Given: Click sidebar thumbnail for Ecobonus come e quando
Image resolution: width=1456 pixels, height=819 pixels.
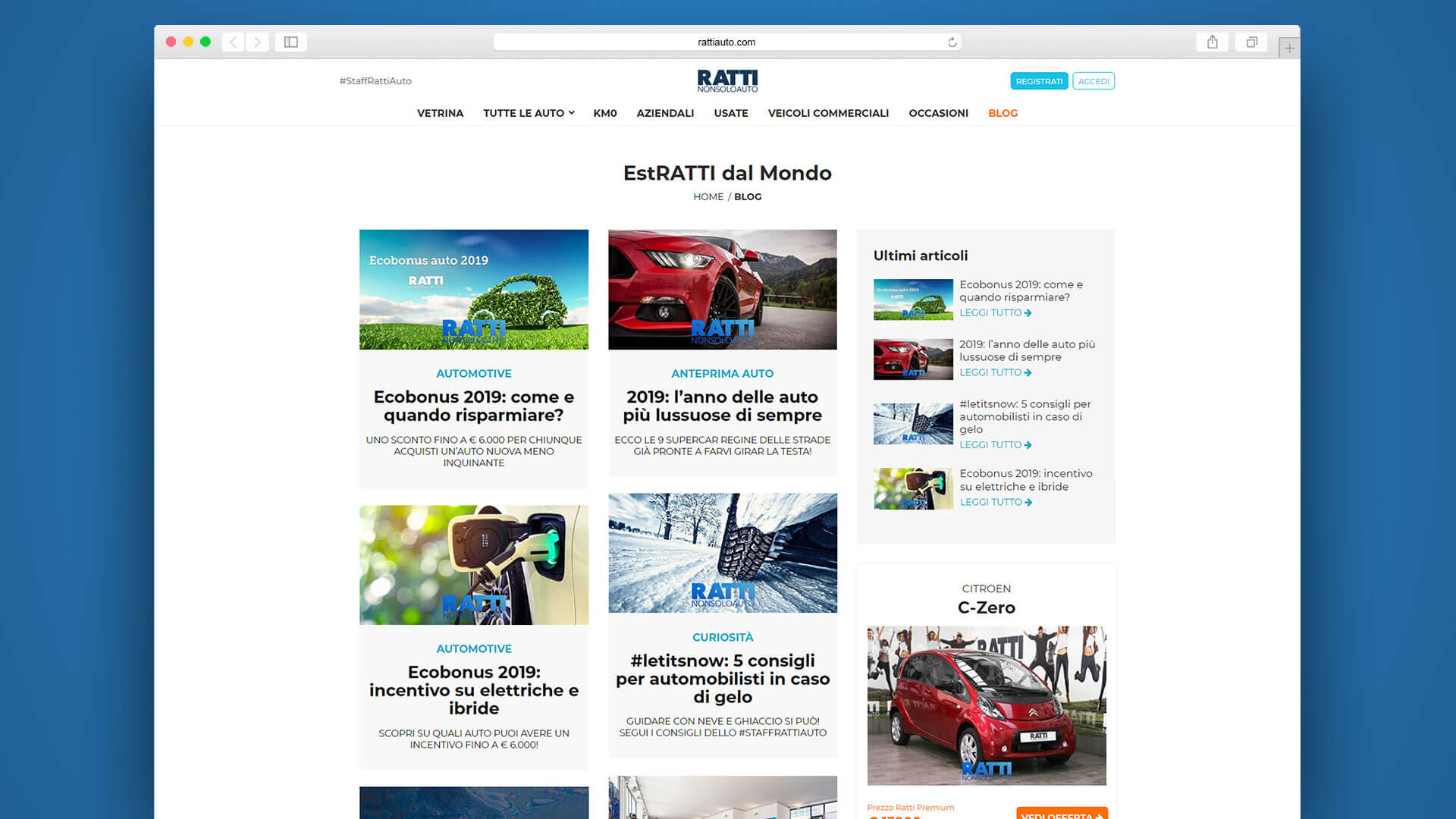Looking at the screenshot, I should (x=913, y=300).
